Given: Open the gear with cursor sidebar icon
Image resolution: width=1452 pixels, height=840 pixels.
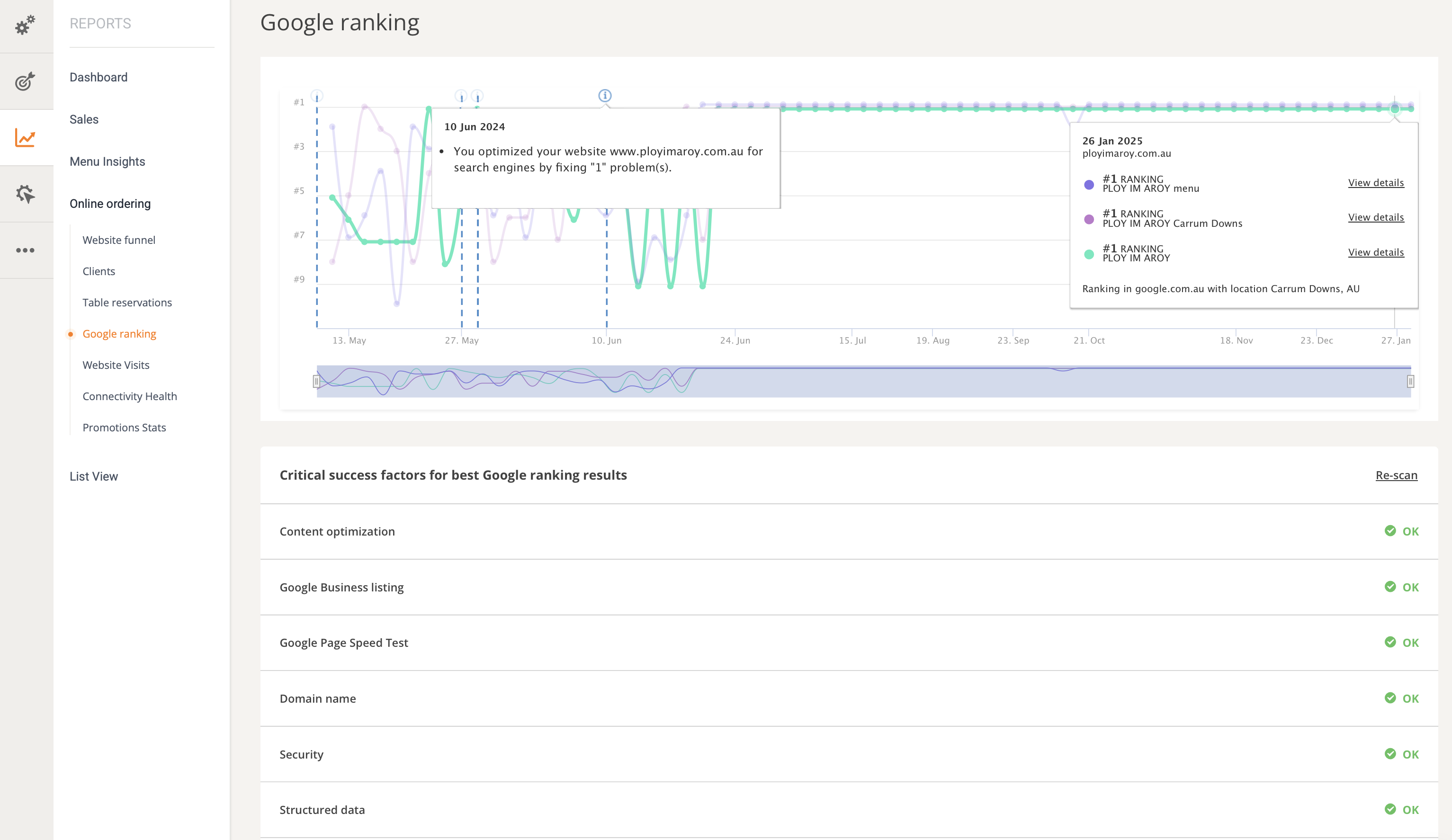Looking at the screenshot, I should [x=25, y=194].
